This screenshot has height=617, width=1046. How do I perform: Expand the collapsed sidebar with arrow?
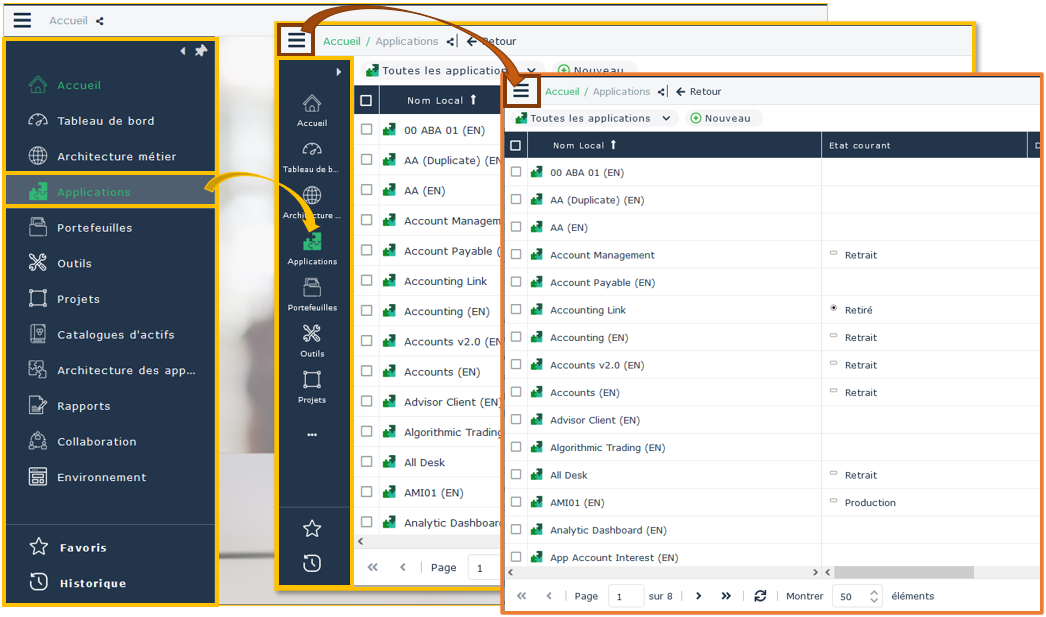339,72
